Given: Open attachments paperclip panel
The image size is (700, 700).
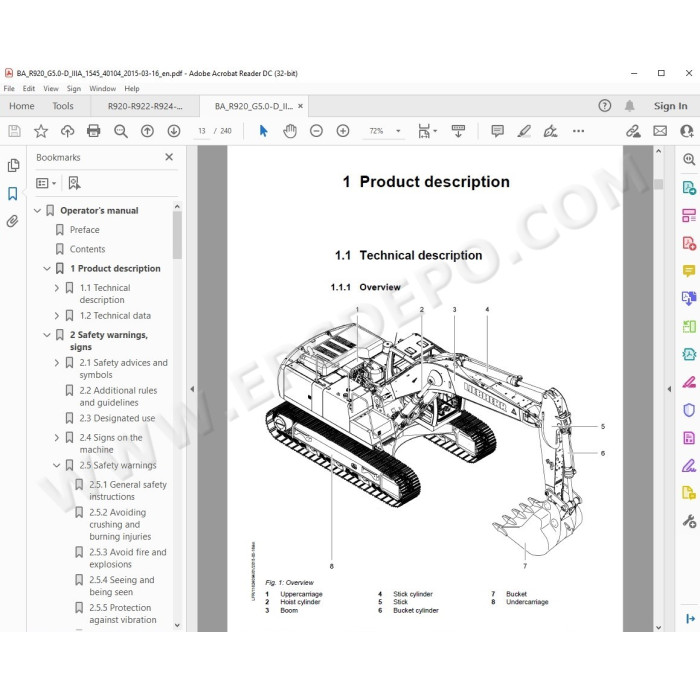Looking at the screenshot, I should coord(12,221).
